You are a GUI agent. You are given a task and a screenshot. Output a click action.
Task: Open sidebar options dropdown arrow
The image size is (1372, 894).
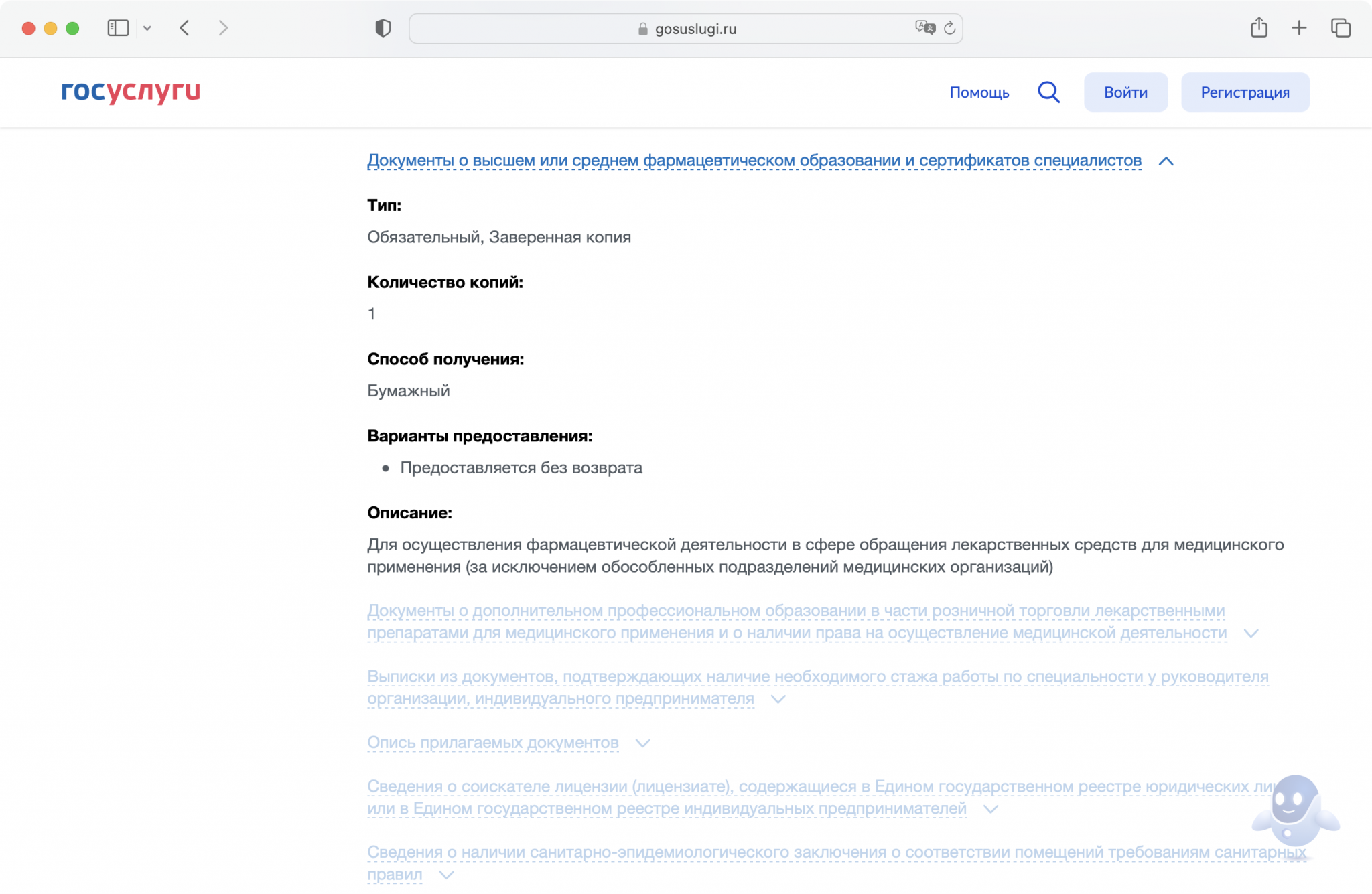[x=147, y=28]
